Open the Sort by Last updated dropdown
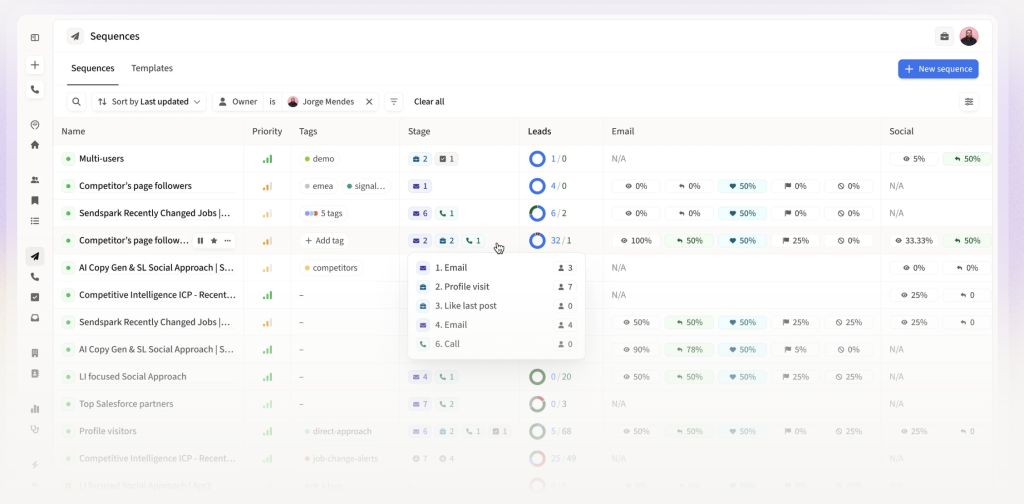1024x504 pixels. (x=149, y=102)
